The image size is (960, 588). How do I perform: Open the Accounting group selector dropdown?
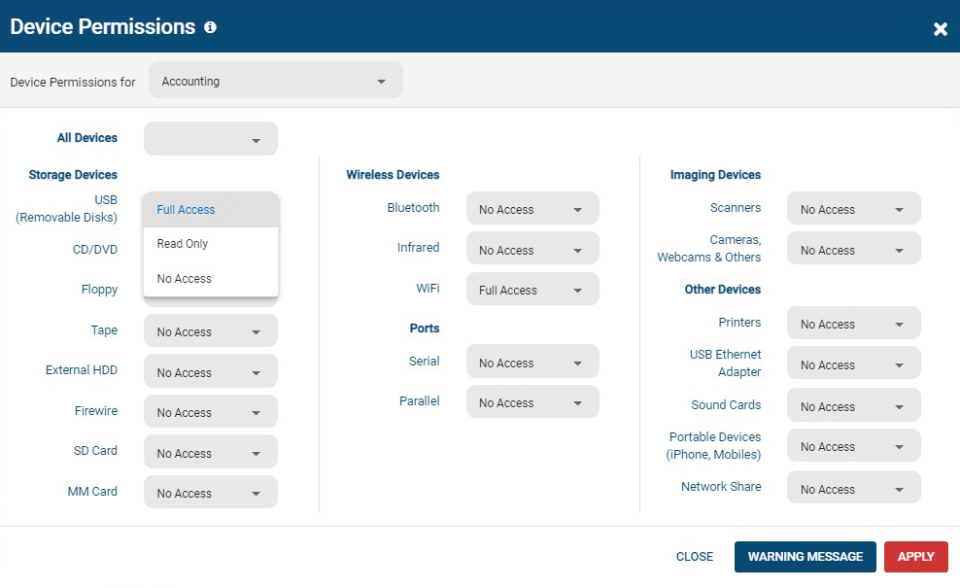coord(275,80)
